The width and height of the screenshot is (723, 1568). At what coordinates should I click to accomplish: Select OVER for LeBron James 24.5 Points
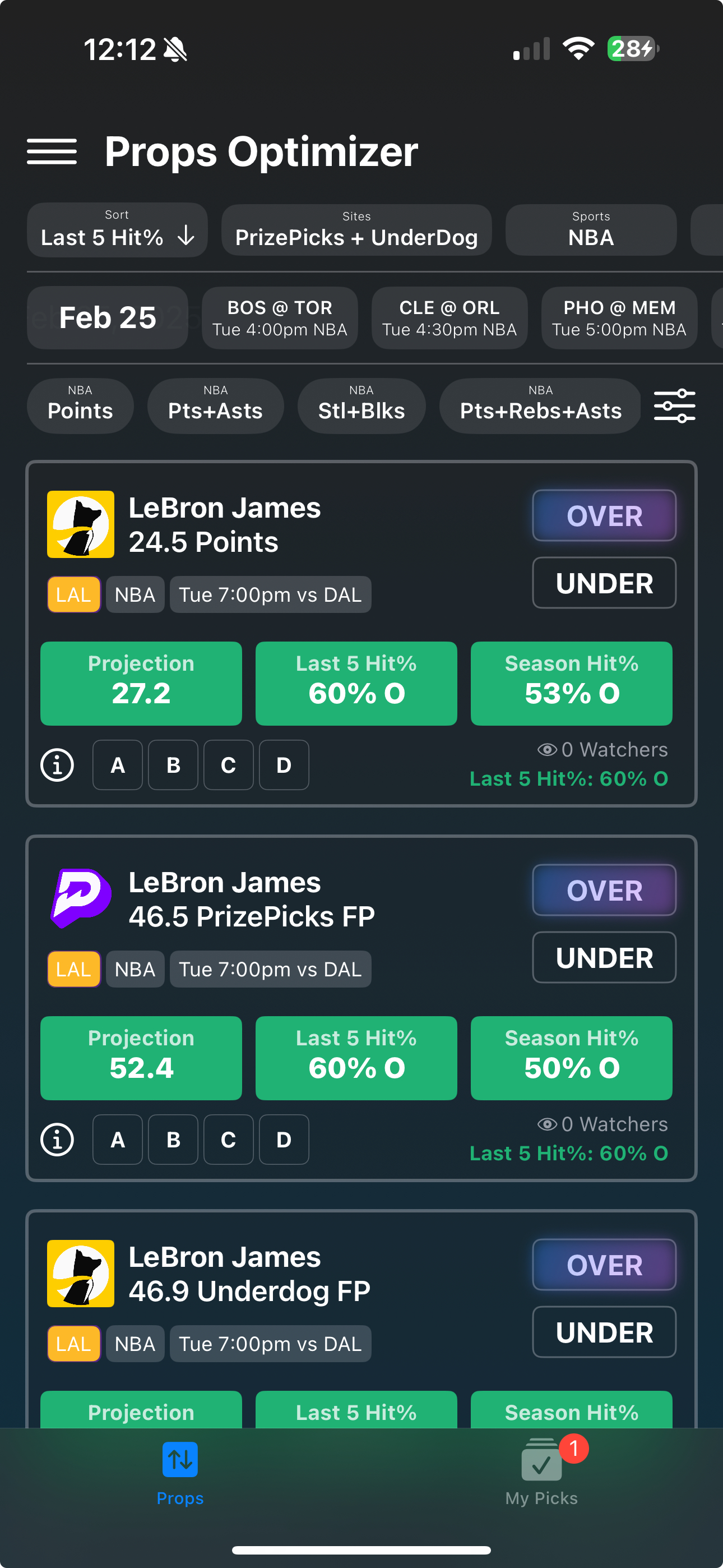click(x=604, y=516)
